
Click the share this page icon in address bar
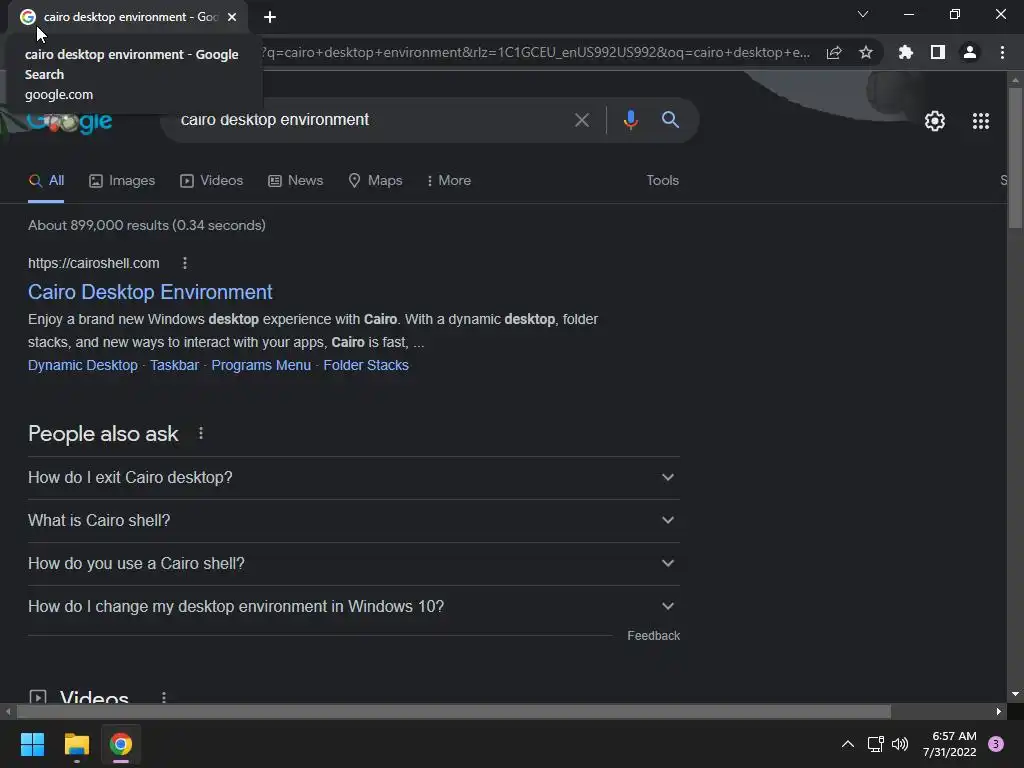[x=834, y=53]
